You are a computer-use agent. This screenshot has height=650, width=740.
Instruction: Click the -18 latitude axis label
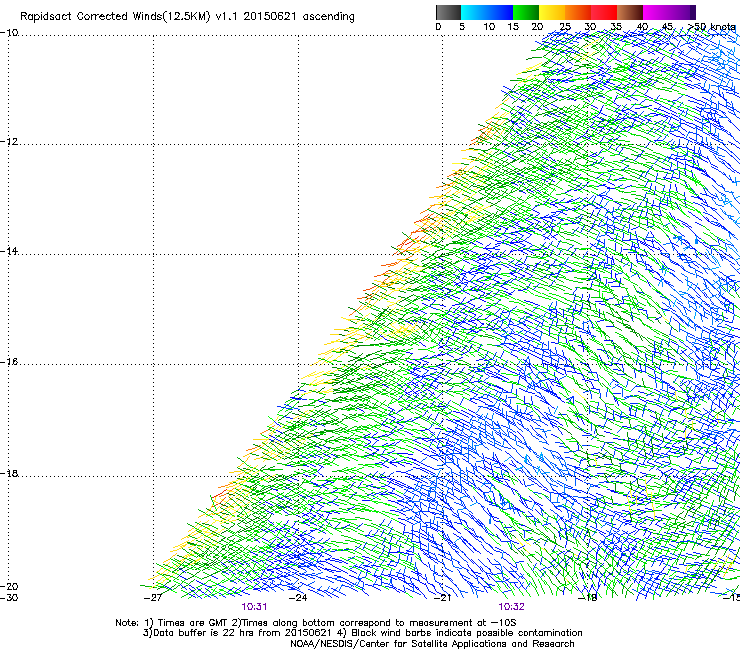tap(9, 473)
